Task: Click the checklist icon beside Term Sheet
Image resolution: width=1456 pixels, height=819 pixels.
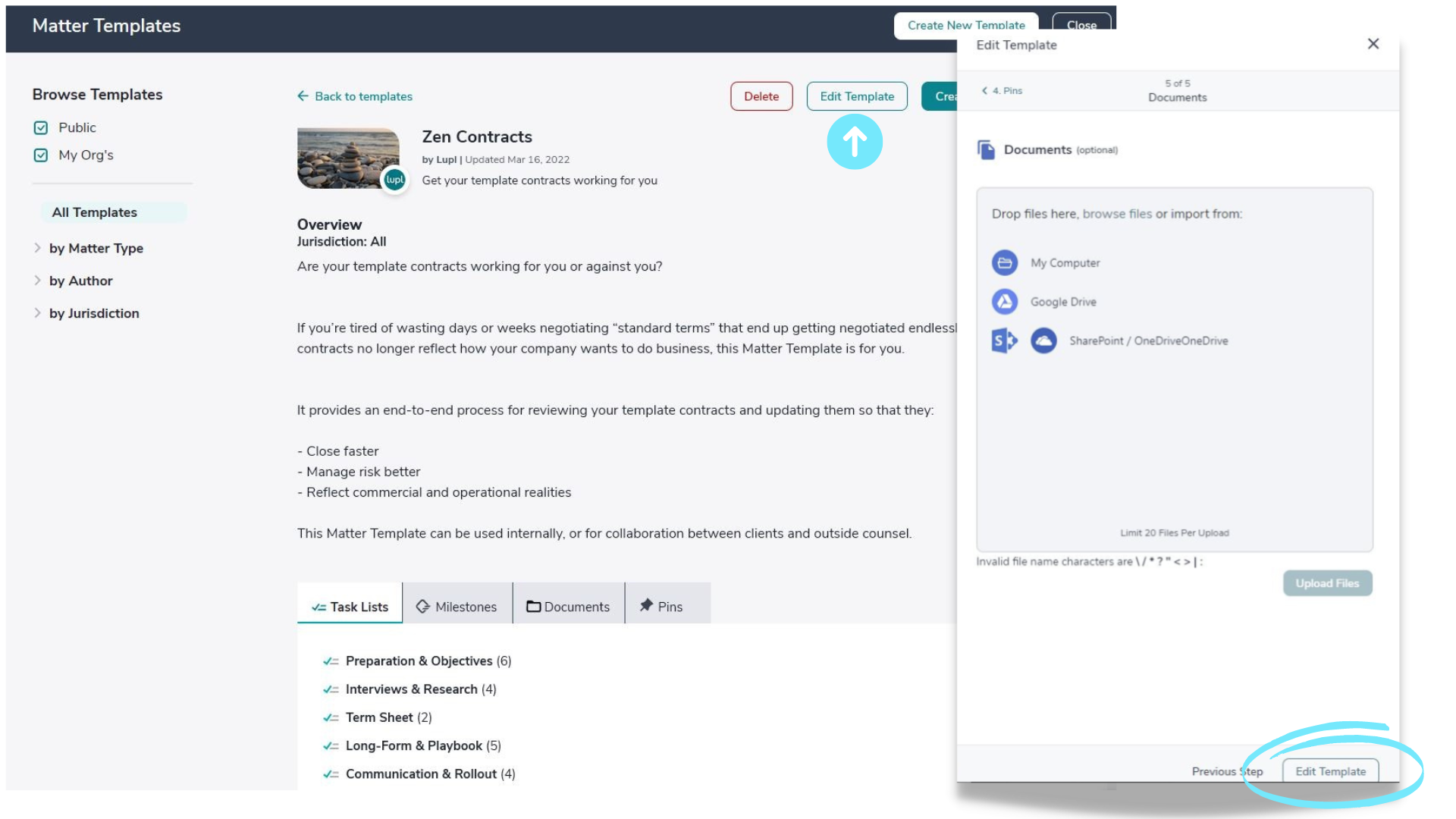Action: click(331, 717)
